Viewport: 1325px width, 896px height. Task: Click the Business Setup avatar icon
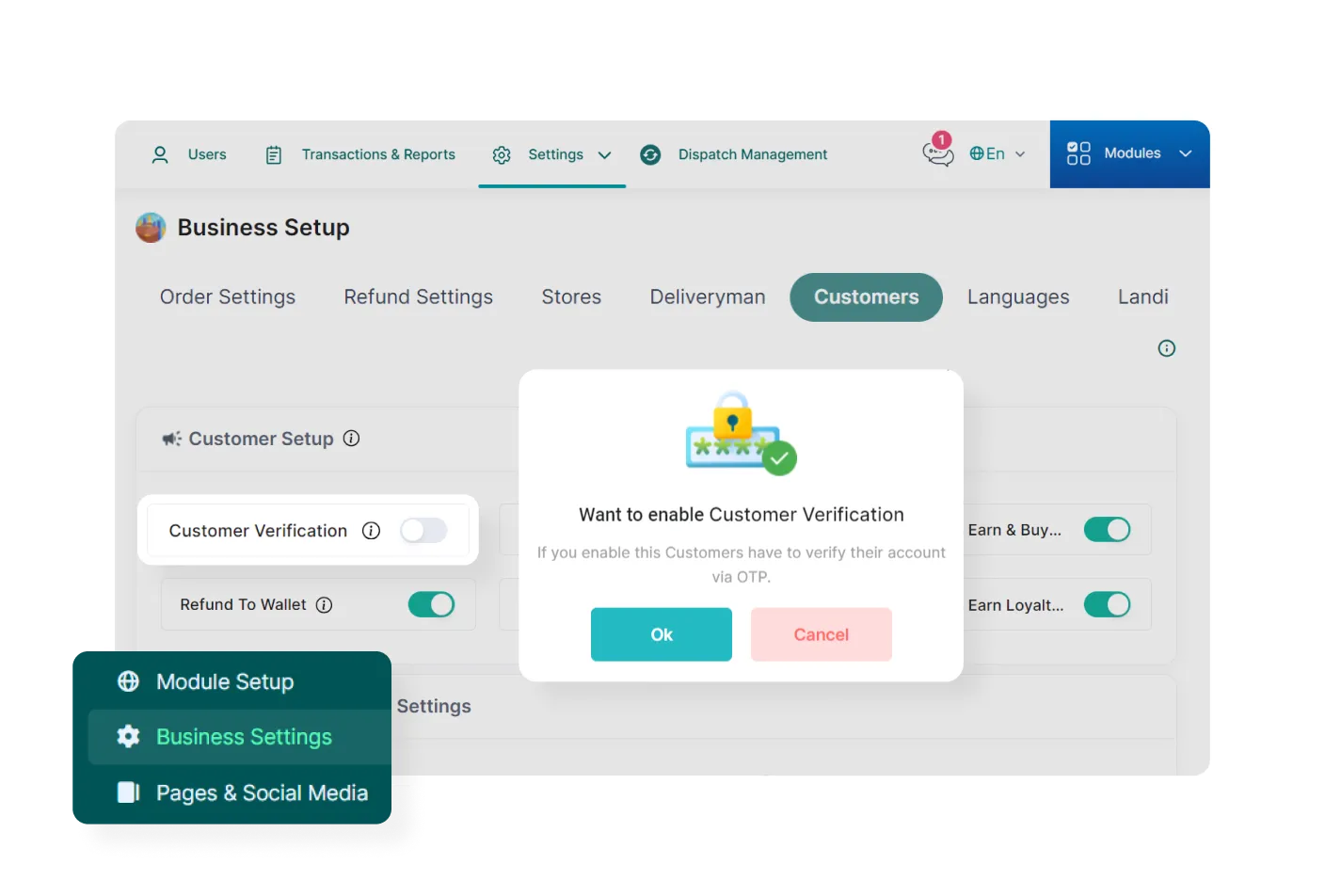point(151,228)
